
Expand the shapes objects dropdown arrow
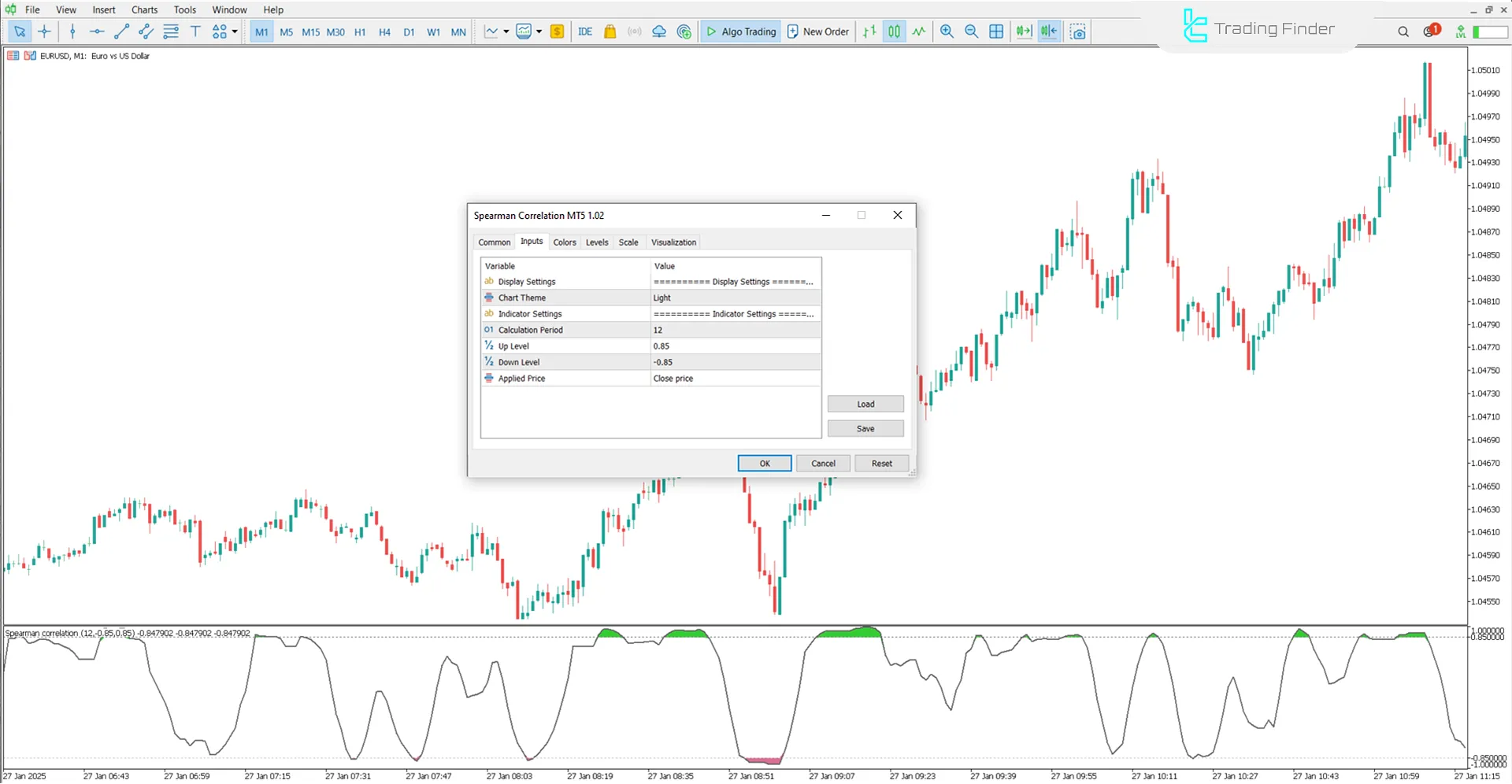pos(235,31)
